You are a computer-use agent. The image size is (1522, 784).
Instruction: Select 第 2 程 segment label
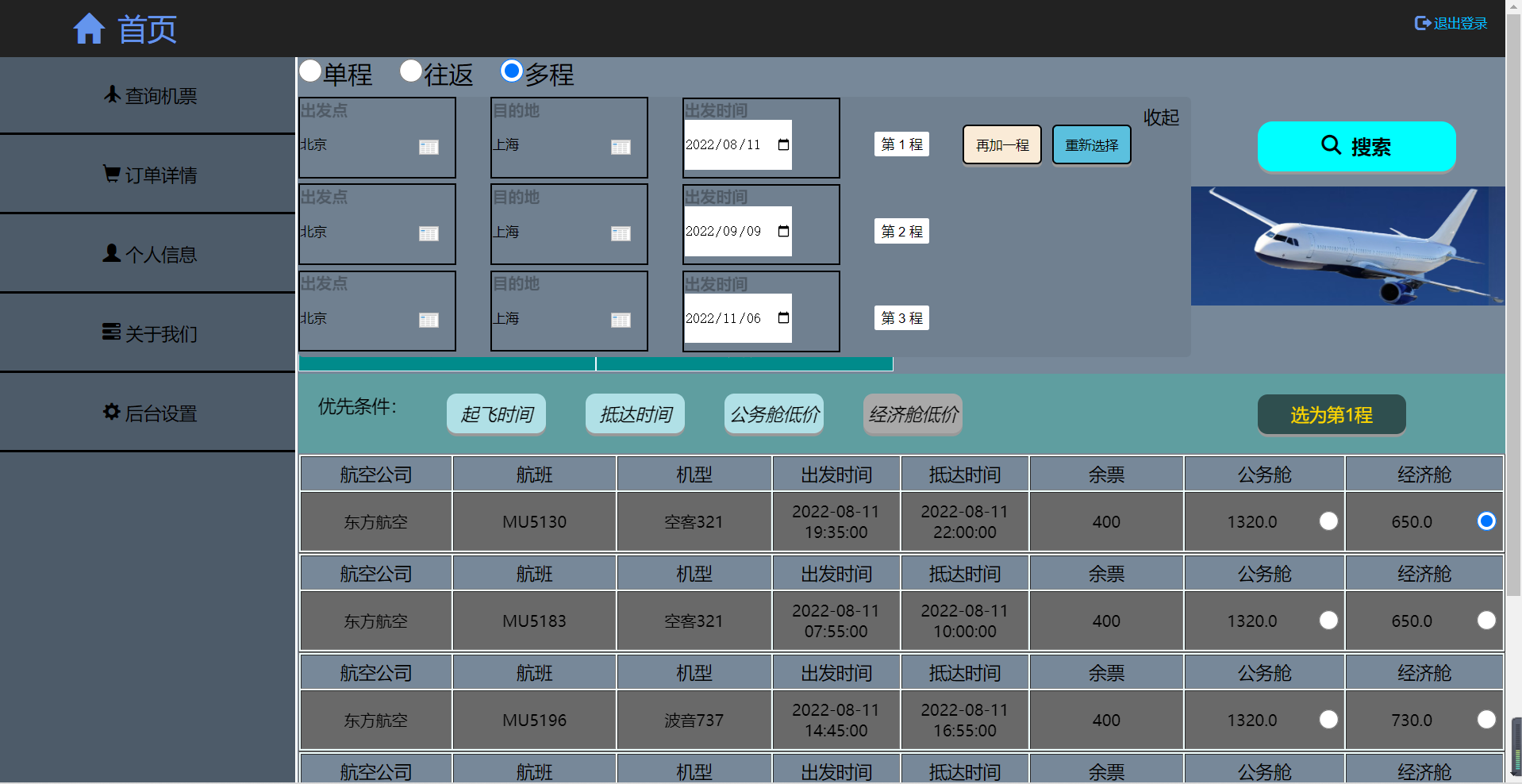901,231
